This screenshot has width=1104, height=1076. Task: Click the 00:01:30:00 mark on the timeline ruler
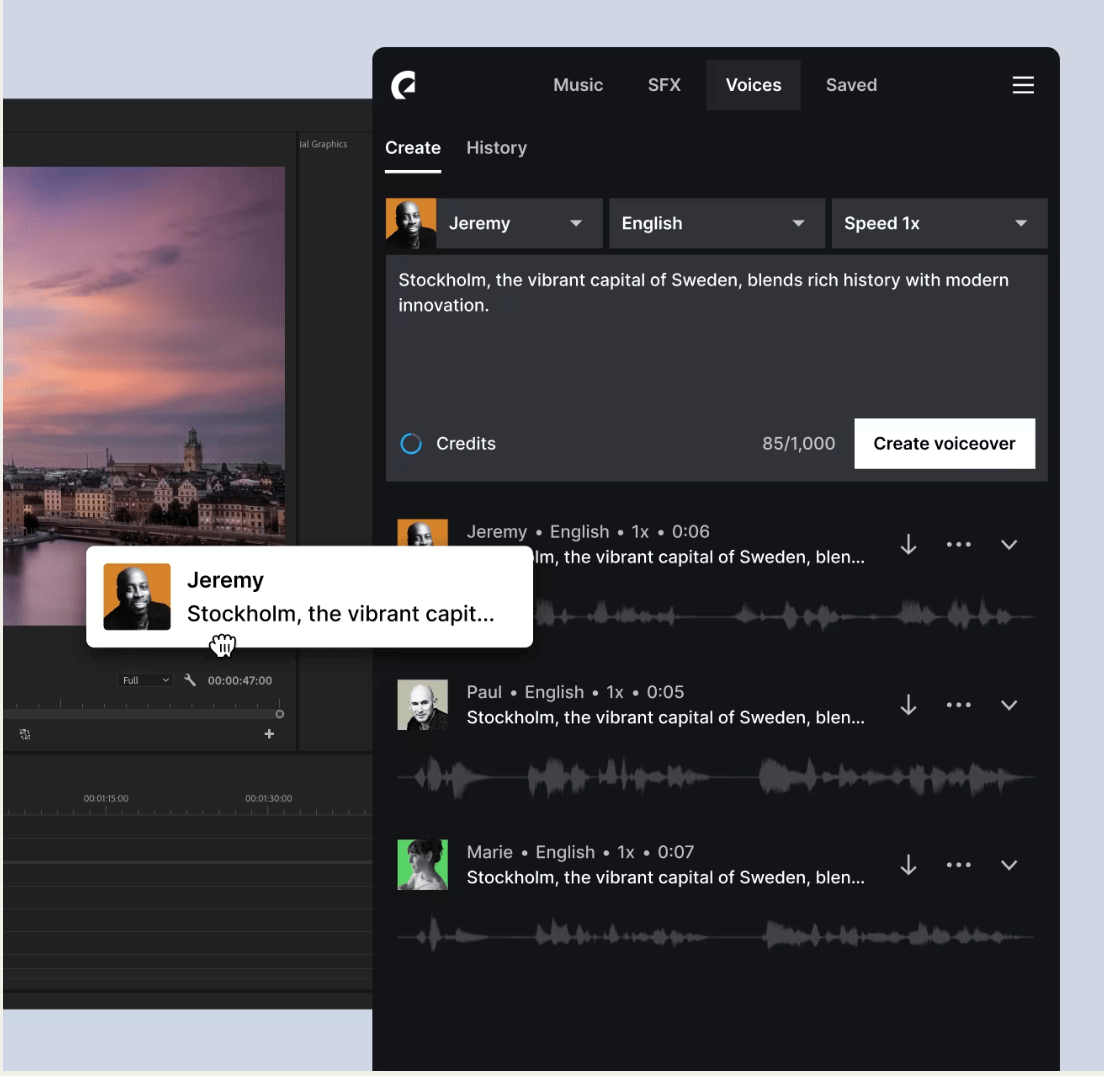coord(268,799)
